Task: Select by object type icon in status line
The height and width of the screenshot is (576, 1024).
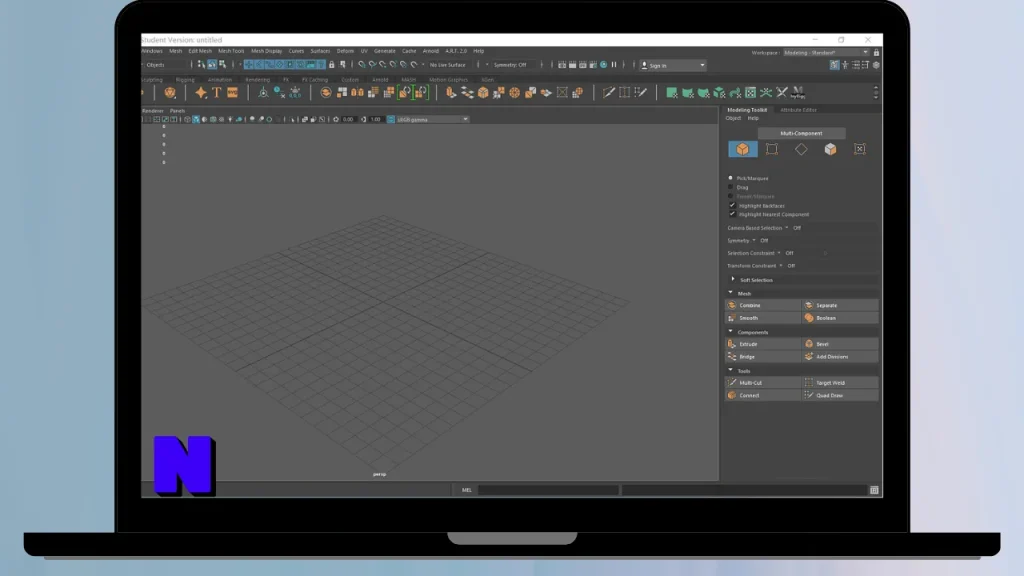Action: coord(212,65)
